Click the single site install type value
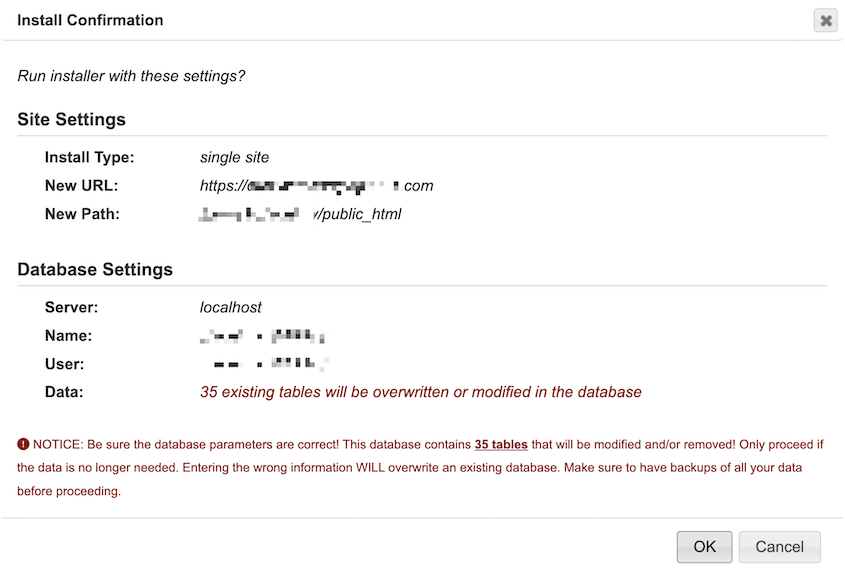Image resolution: width=845 pixels, height=580 pixels. tap(234, 157)
